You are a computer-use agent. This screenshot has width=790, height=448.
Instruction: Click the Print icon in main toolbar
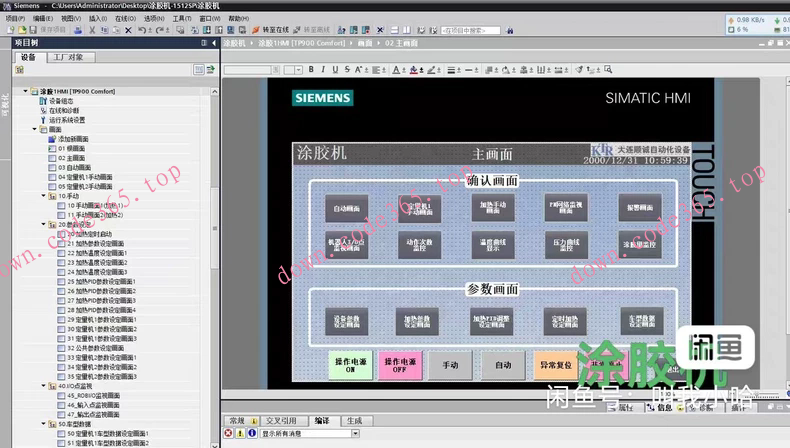[x=76, y=30]
